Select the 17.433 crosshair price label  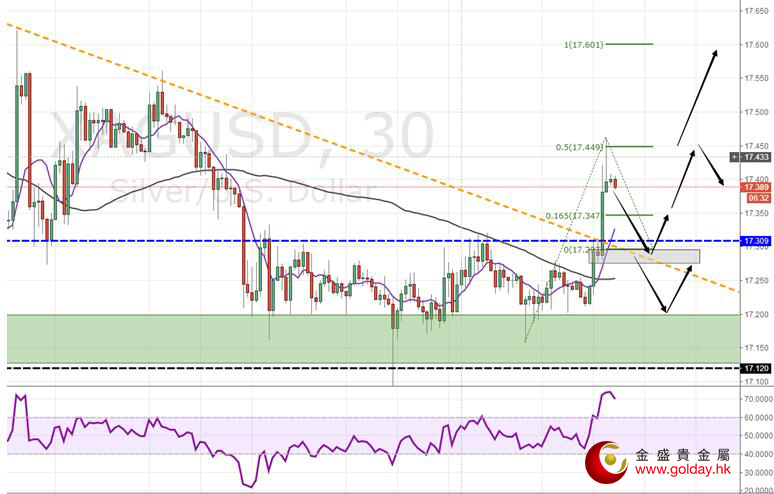pos(756,157)
